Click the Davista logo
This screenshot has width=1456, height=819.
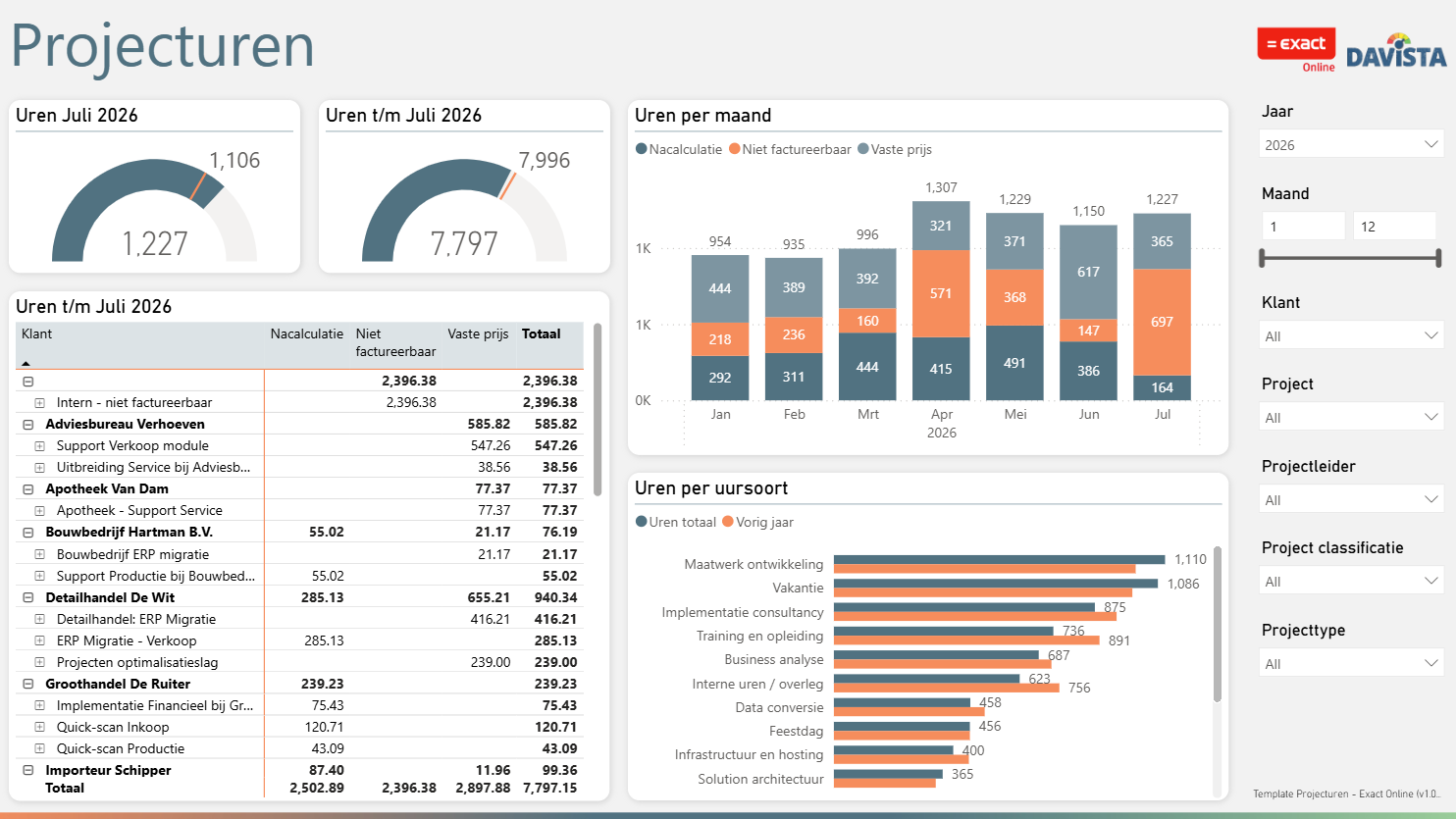(1396, 52)
